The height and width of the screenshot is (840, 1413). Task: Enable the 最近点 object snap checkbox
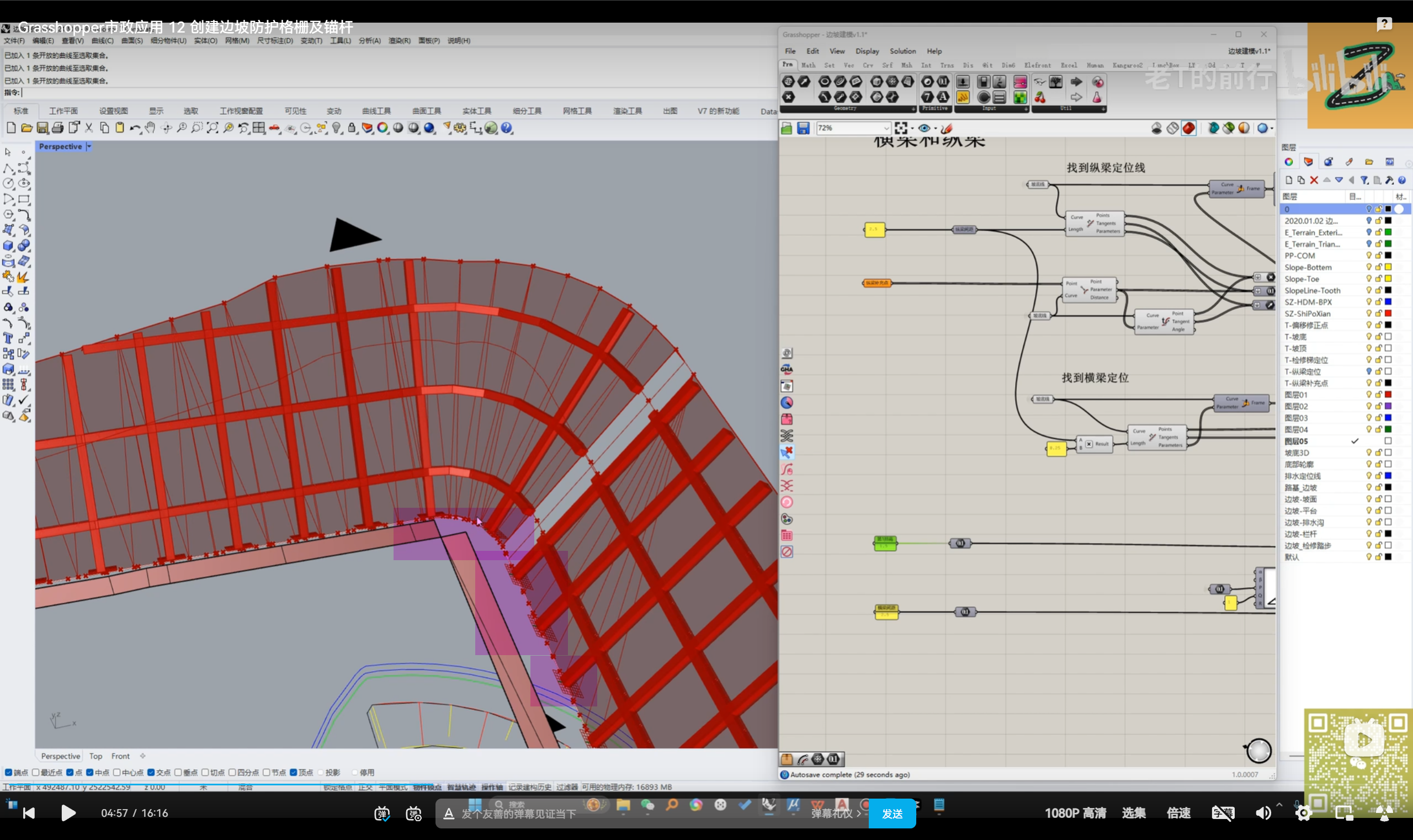(x=36, y=772)
